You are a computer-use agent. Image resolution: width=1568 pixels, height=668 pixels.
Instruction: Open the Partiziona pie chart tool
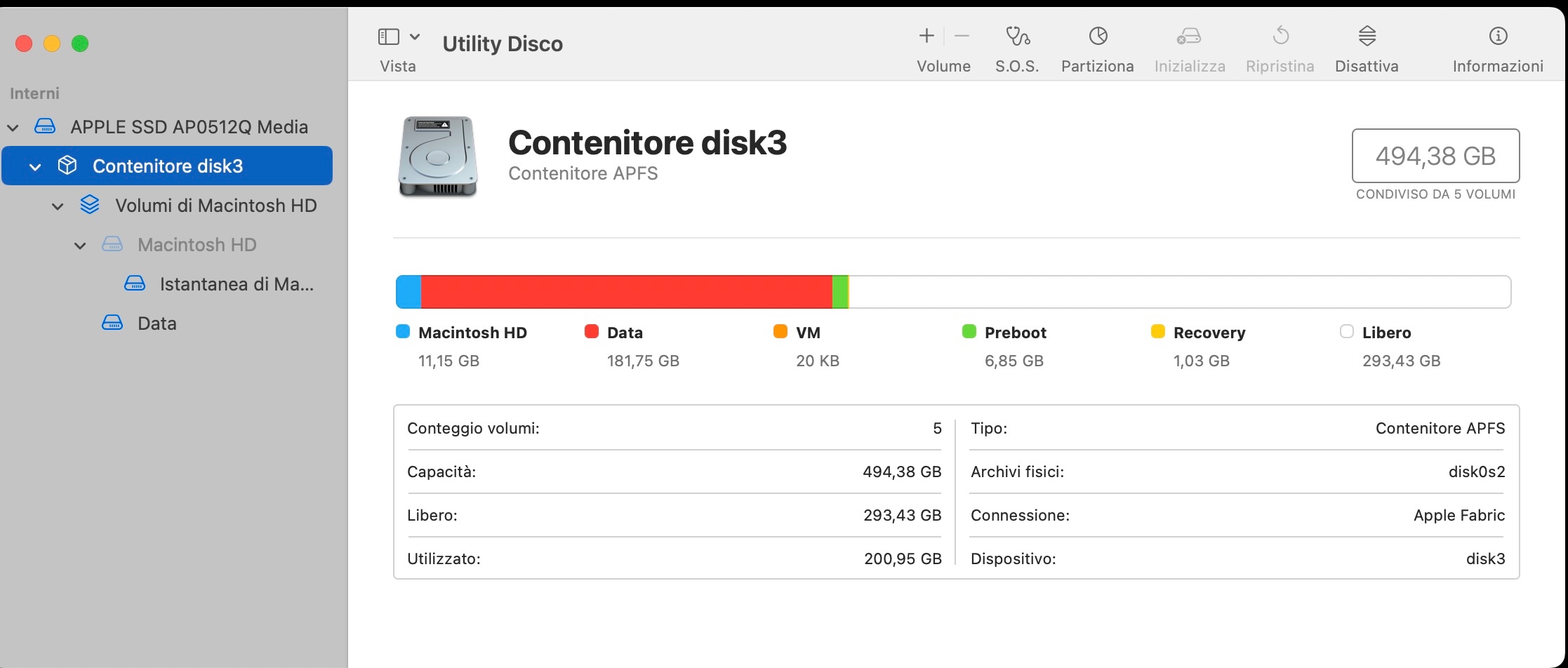1098,36
